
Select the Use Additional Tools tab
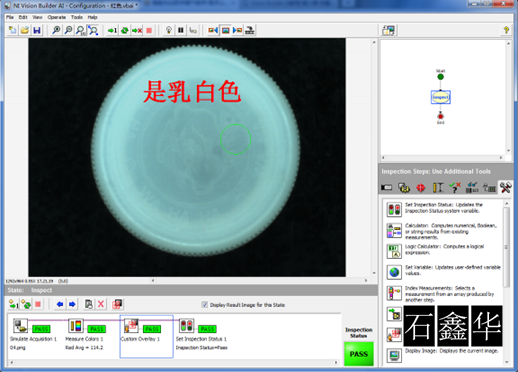(x=505, y=187)
